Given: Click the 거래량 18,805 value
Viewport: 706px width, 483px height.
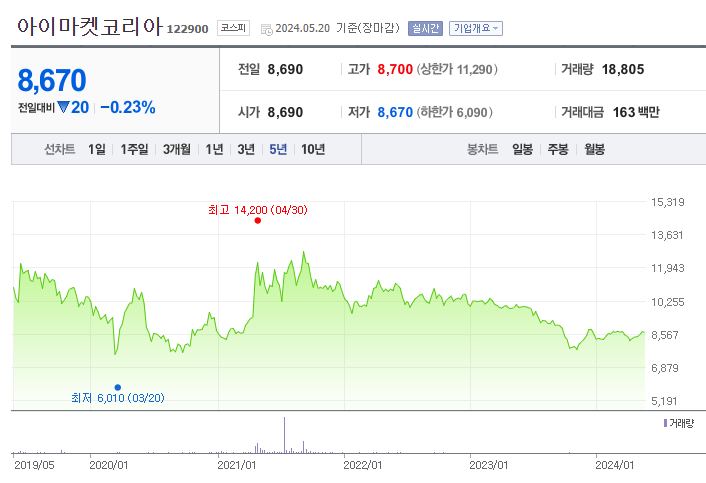Looking at the screenshot, I should [623, 69].
